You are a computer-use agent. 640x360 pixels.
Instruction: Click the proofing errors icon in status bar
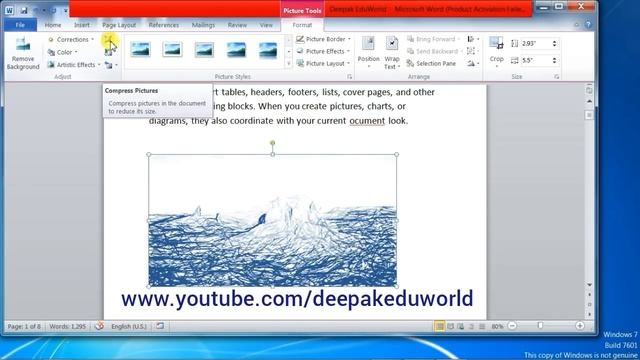(99, 326)
